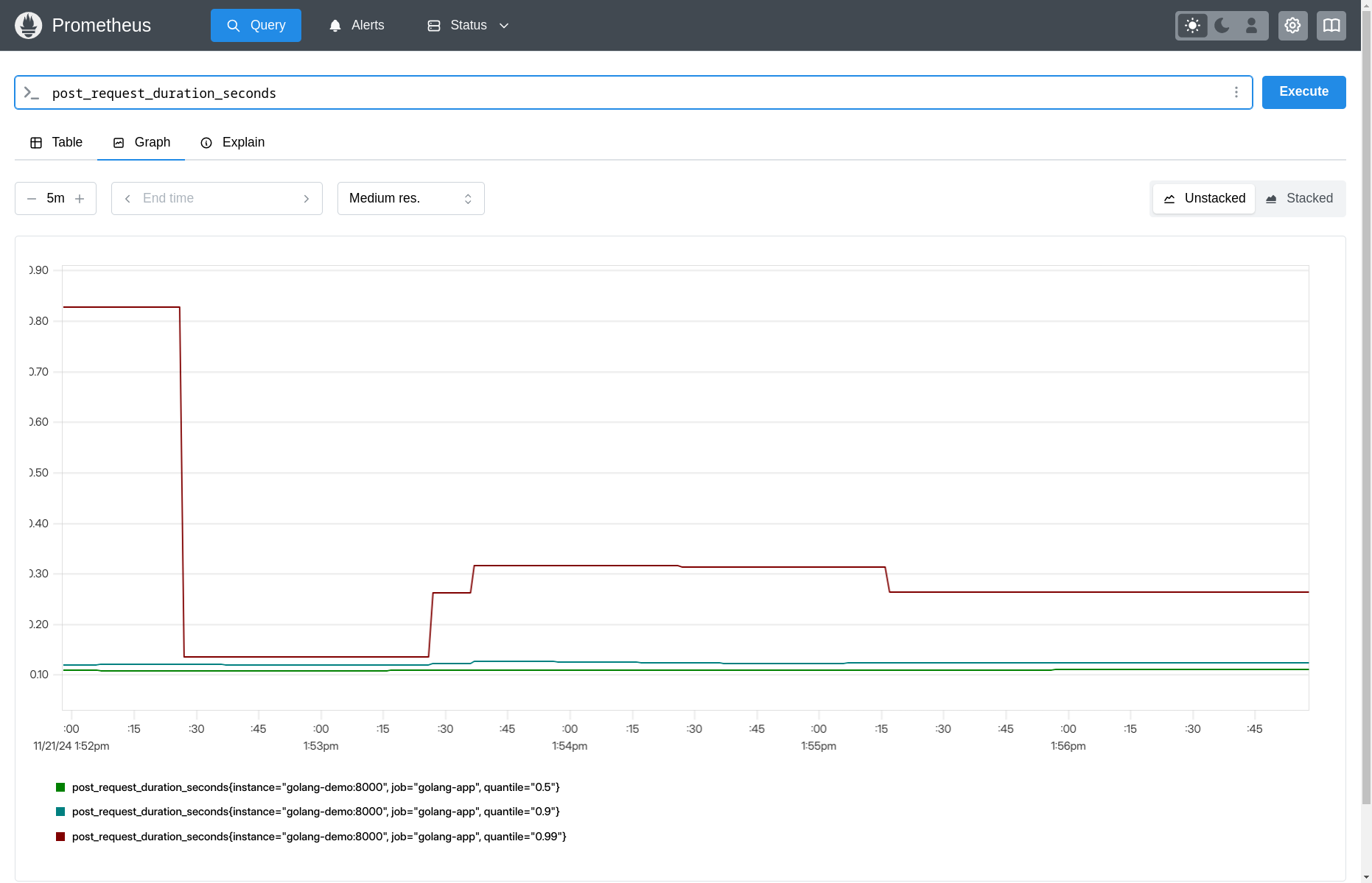
Task: Hide the quantile 0.99 series in legend
Action: coord(319,837)
